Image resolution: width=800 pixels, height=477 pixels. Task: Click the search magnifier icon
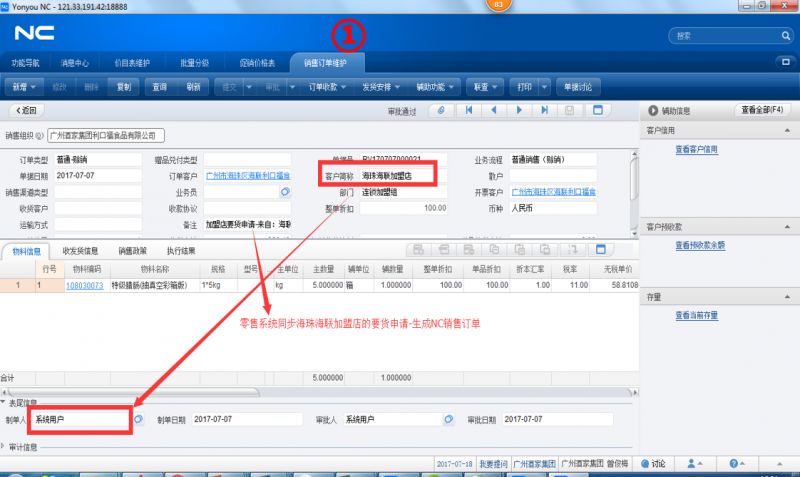pos(786,36)
